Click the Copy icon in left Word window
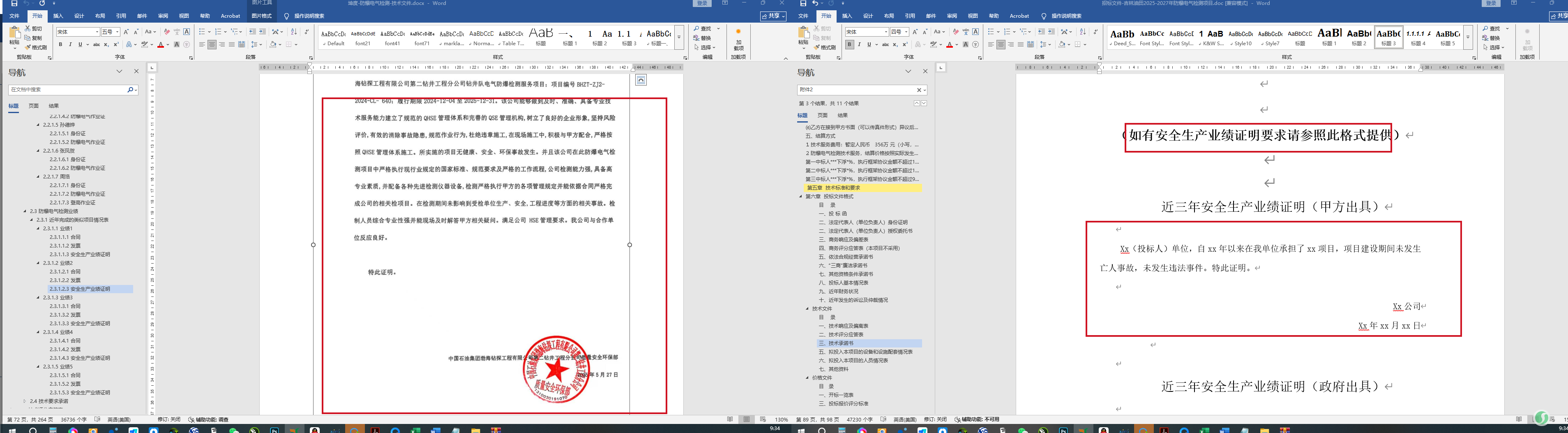The height and width of the screenshot is (433, 1568). coord(28,38)
